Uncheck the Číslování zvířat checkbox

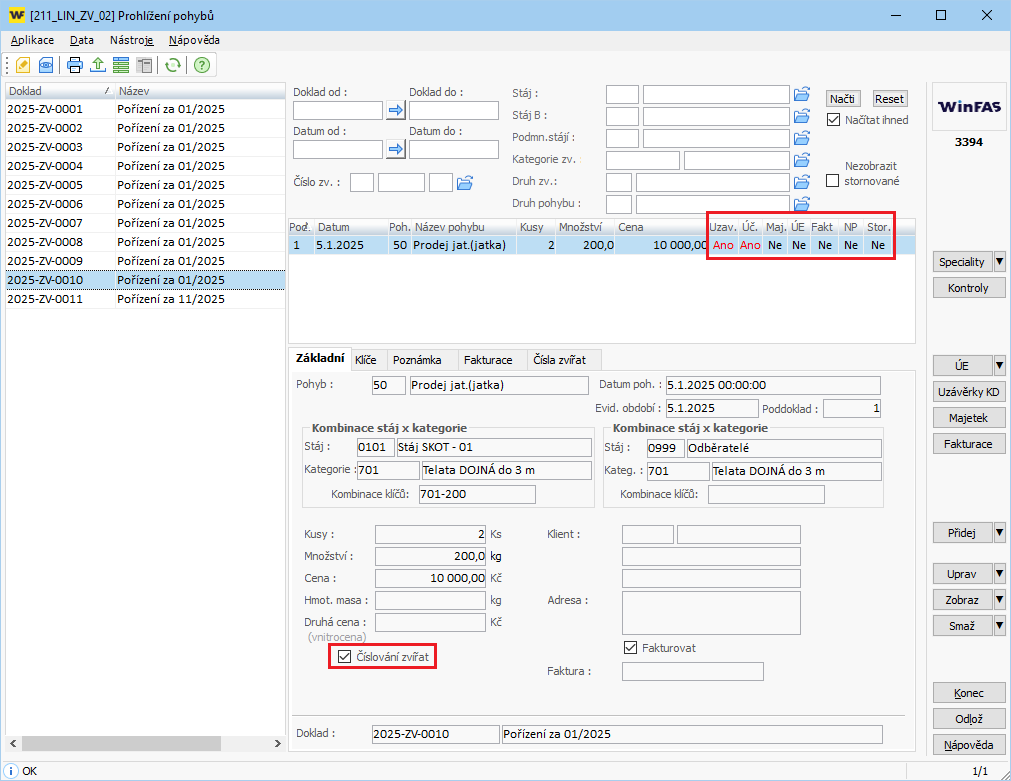(345, 657)
